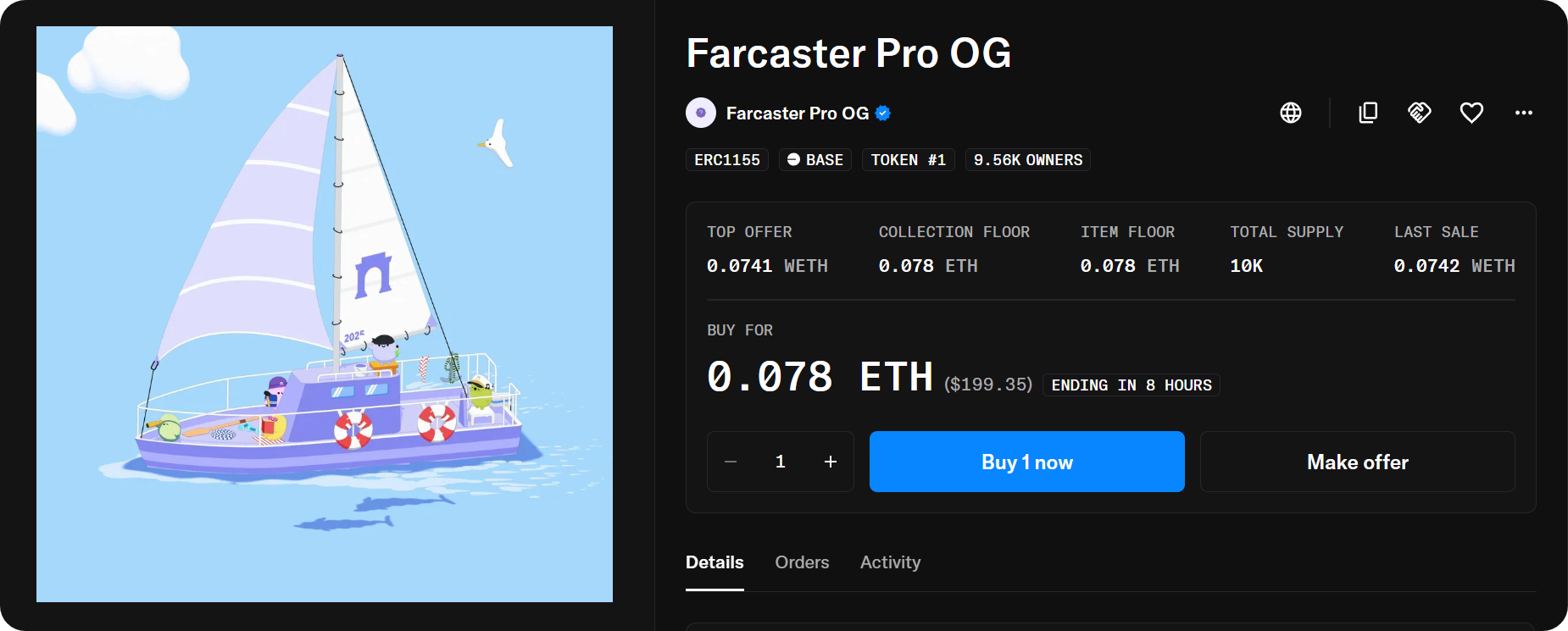Click the handshake make-deal icon
Screen dimensions: 1568x631
pyautogui.click(x=1420, y=113)
